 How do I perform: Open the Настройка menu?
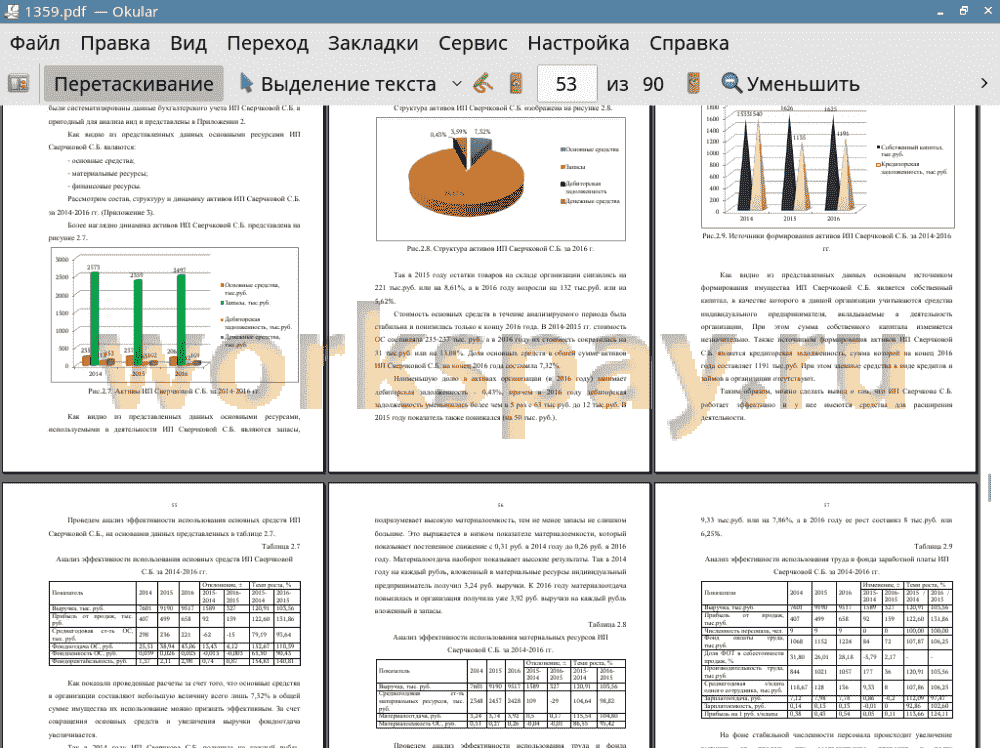[578, 43]
